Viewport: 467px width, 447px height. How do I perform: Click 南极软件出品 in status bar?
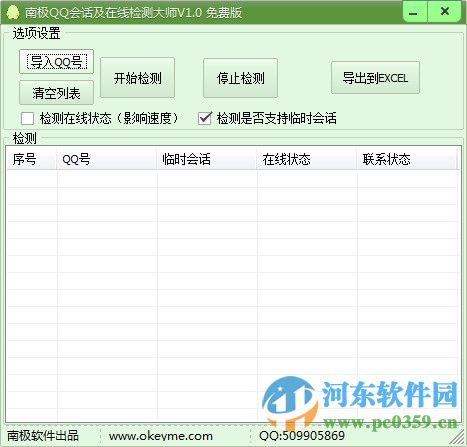pos(43,436)
